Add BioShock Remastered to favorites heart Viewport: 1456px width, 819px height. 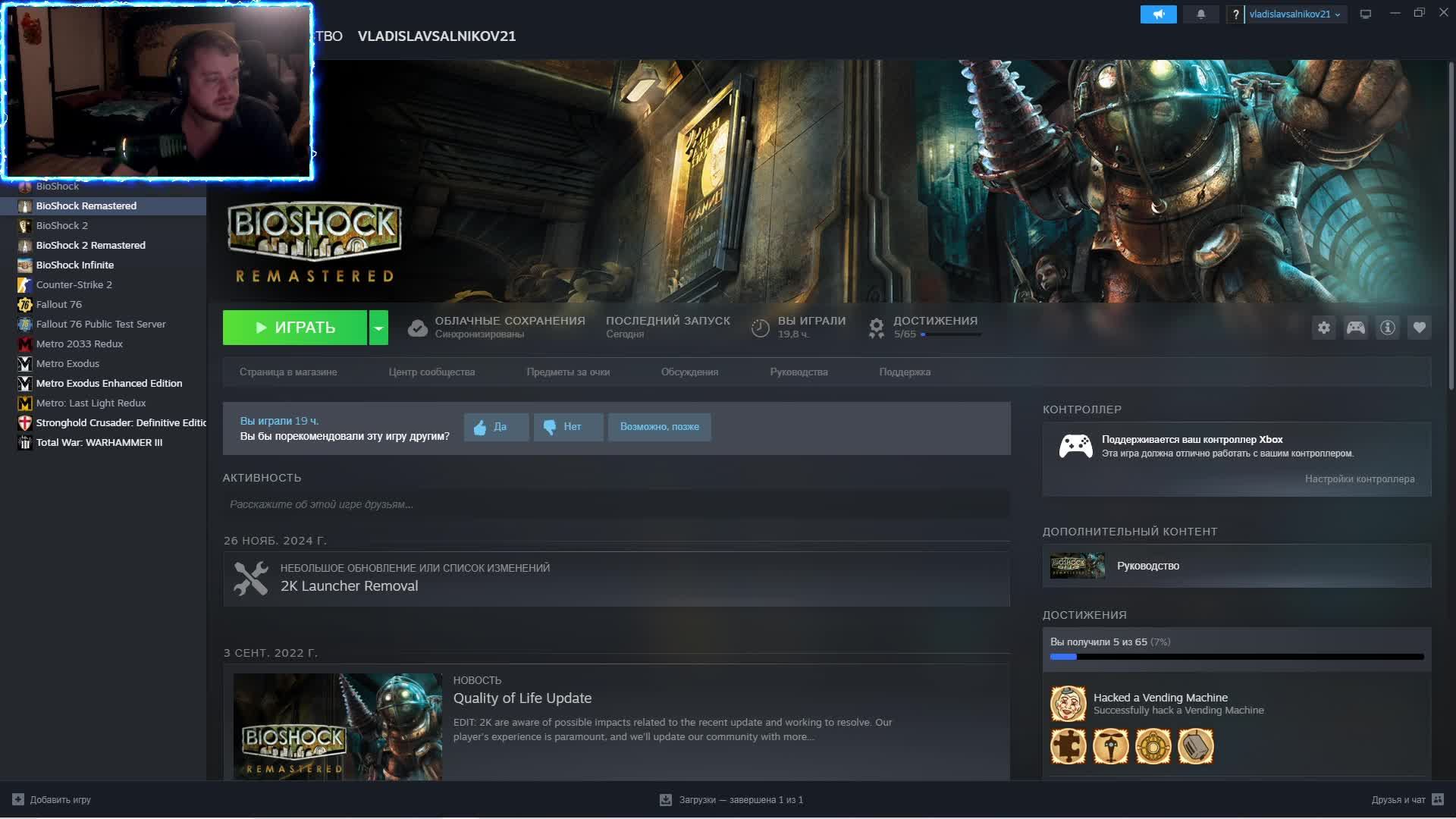1419,328
